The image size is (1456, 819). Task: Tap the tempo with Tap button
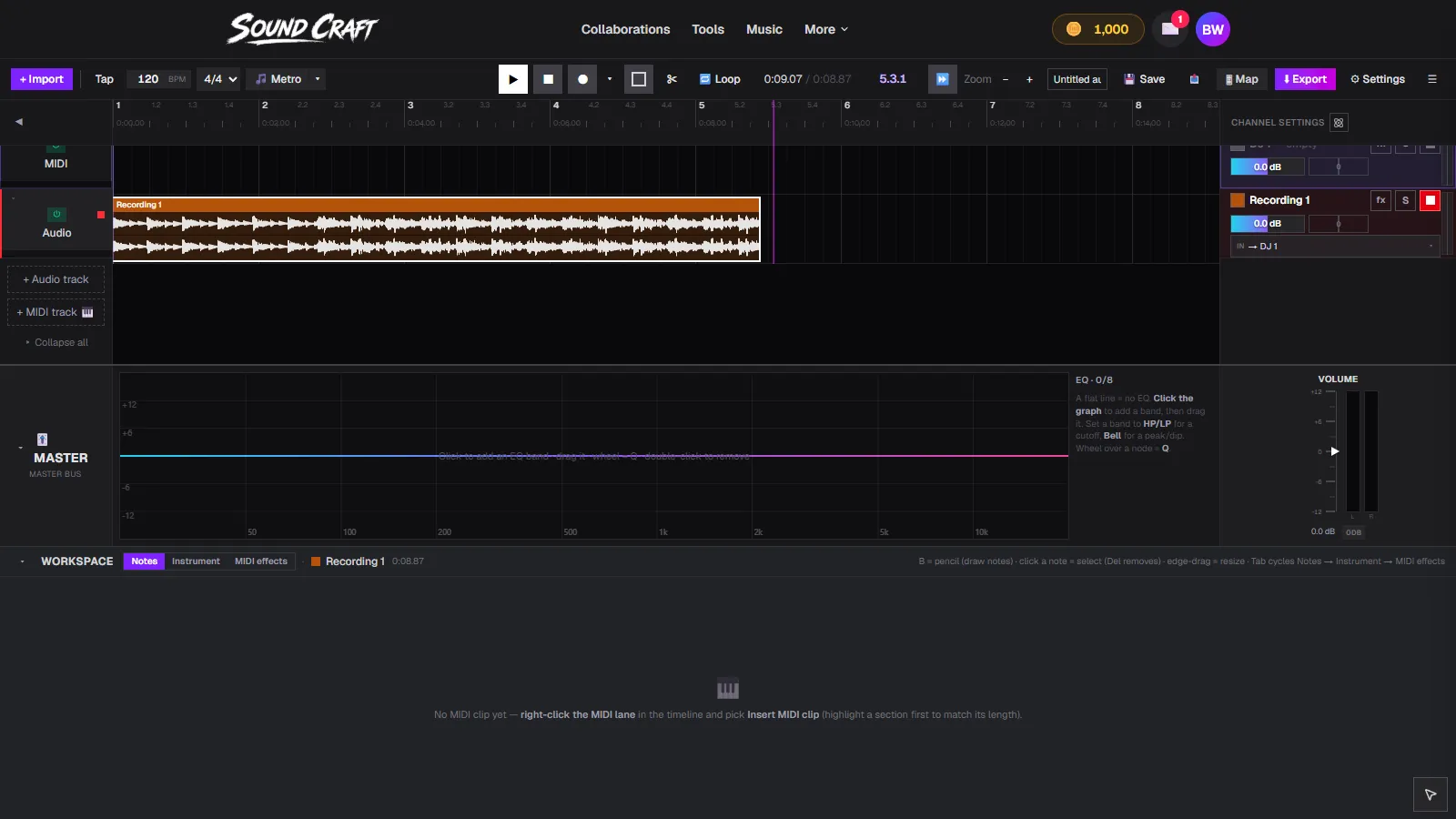coord(105,79)
